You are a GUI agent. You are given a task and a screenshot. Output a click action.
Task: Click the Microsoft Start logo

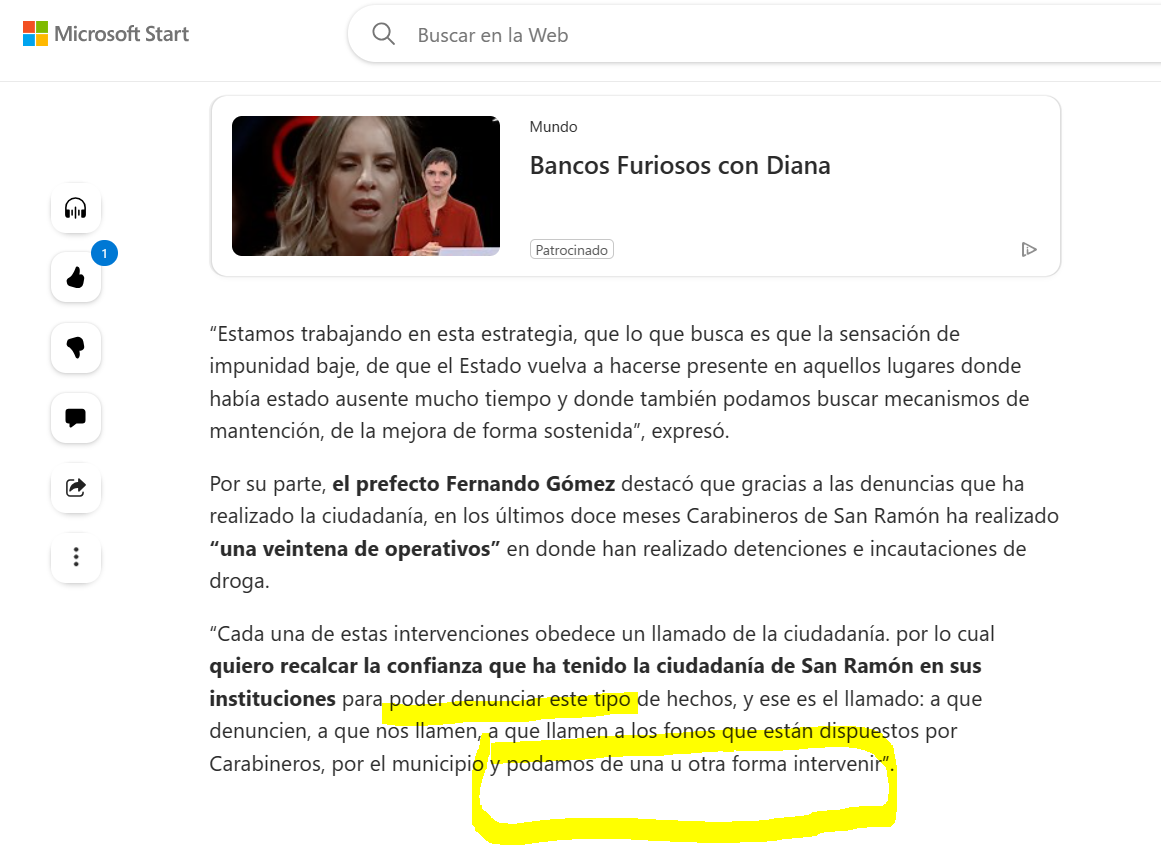tap(106, 34)
